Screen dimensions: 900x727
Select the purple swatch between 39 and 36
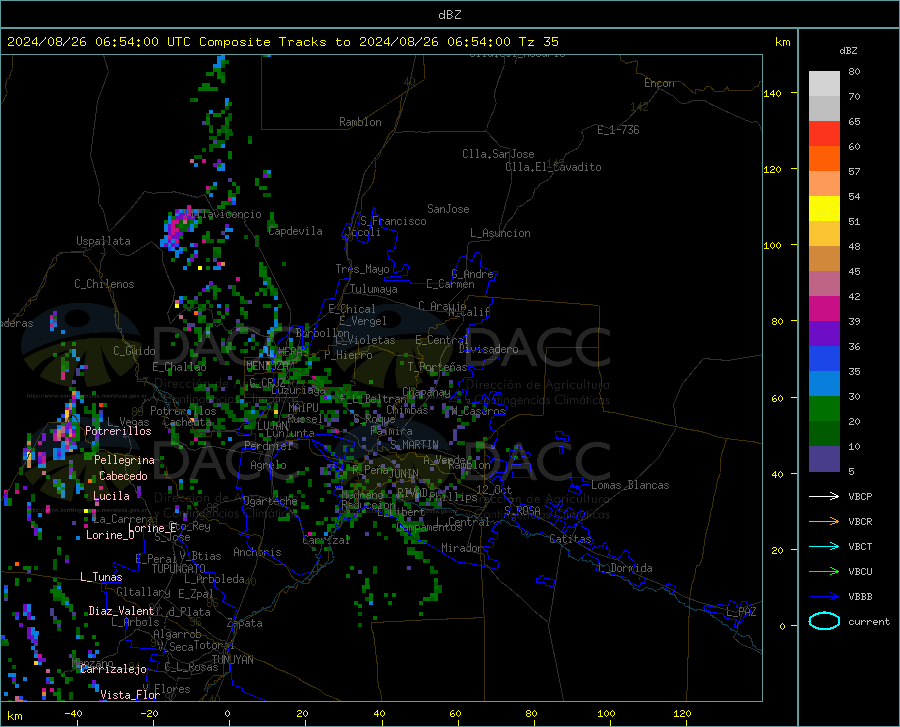coord(824,334)
